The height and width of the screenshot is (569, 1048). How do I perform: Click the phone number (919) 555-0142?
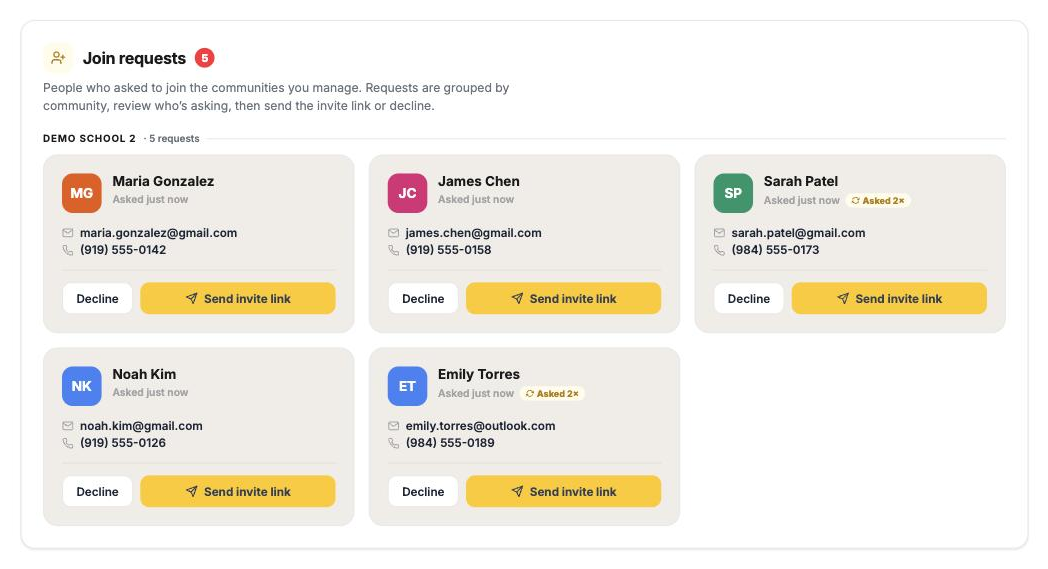(123, 250)
